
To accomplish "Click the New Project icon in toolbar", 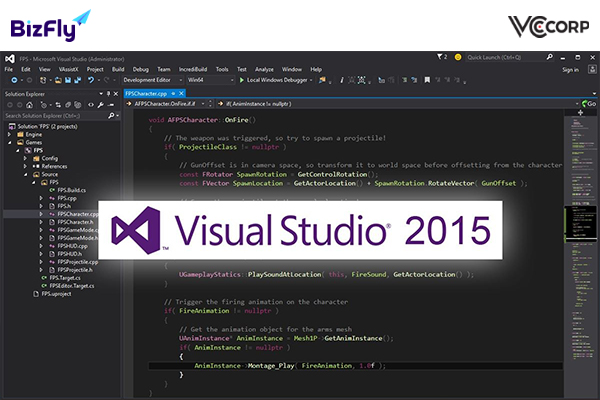I will pyautogui.click(x=43, y=80).
